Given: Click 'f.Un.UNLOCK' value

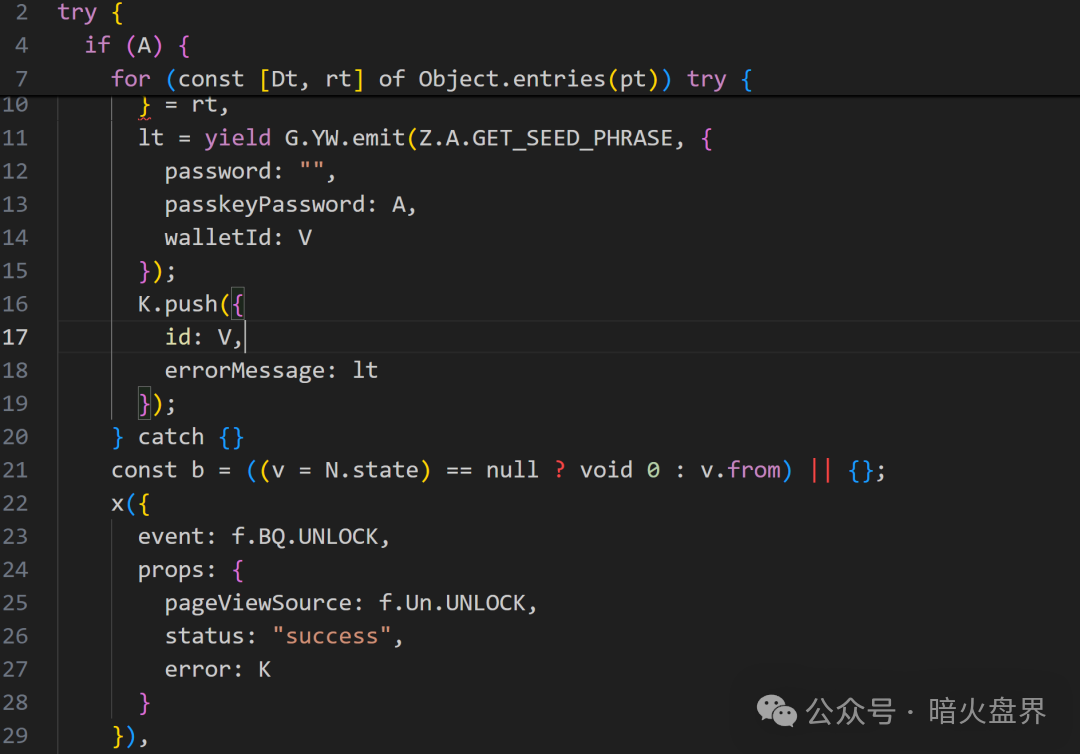Looking at the screenshot, I should 452,603.
